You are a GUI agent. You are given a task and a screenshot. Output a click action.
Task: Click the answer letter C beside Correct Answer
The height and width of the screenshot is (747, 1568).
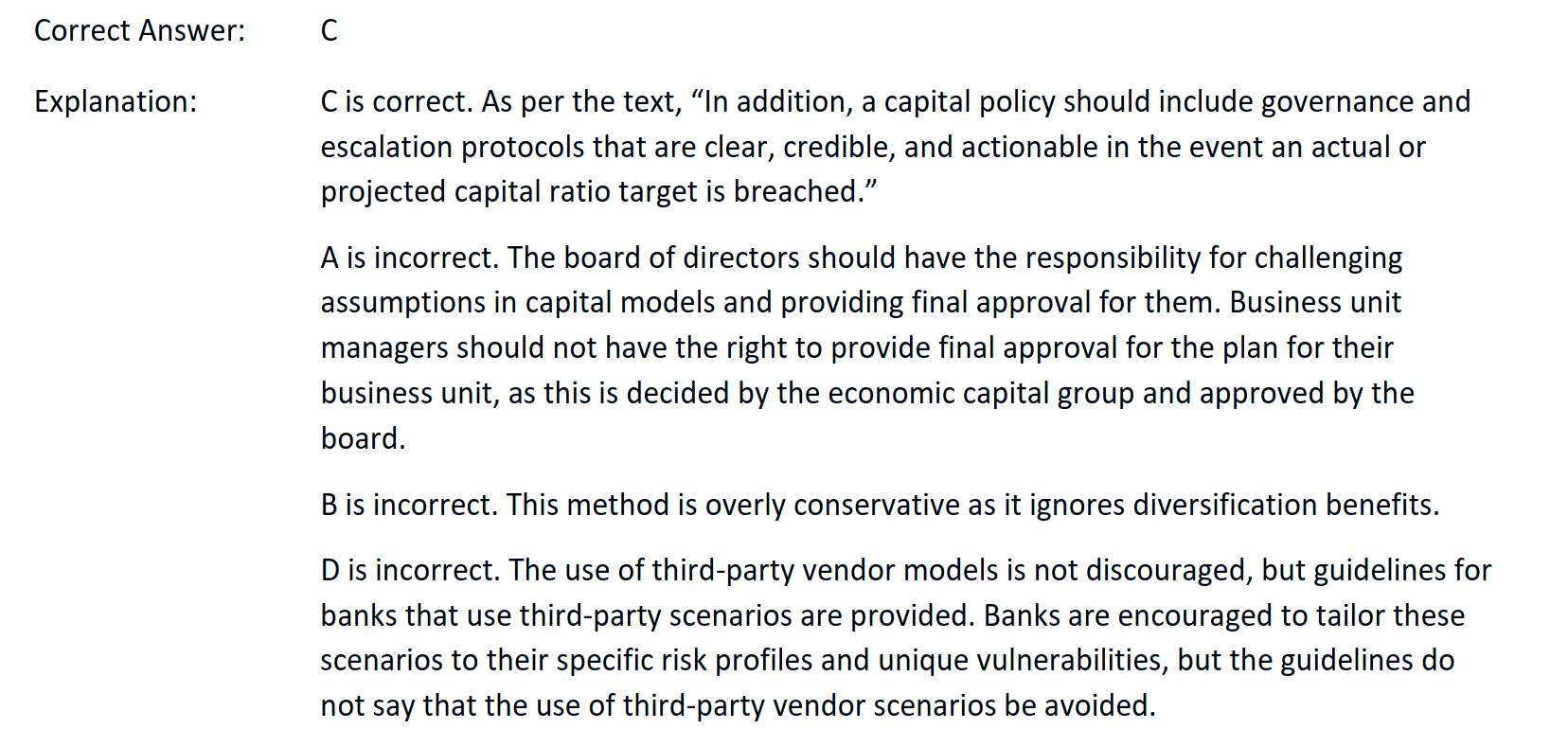click(329, 31)
